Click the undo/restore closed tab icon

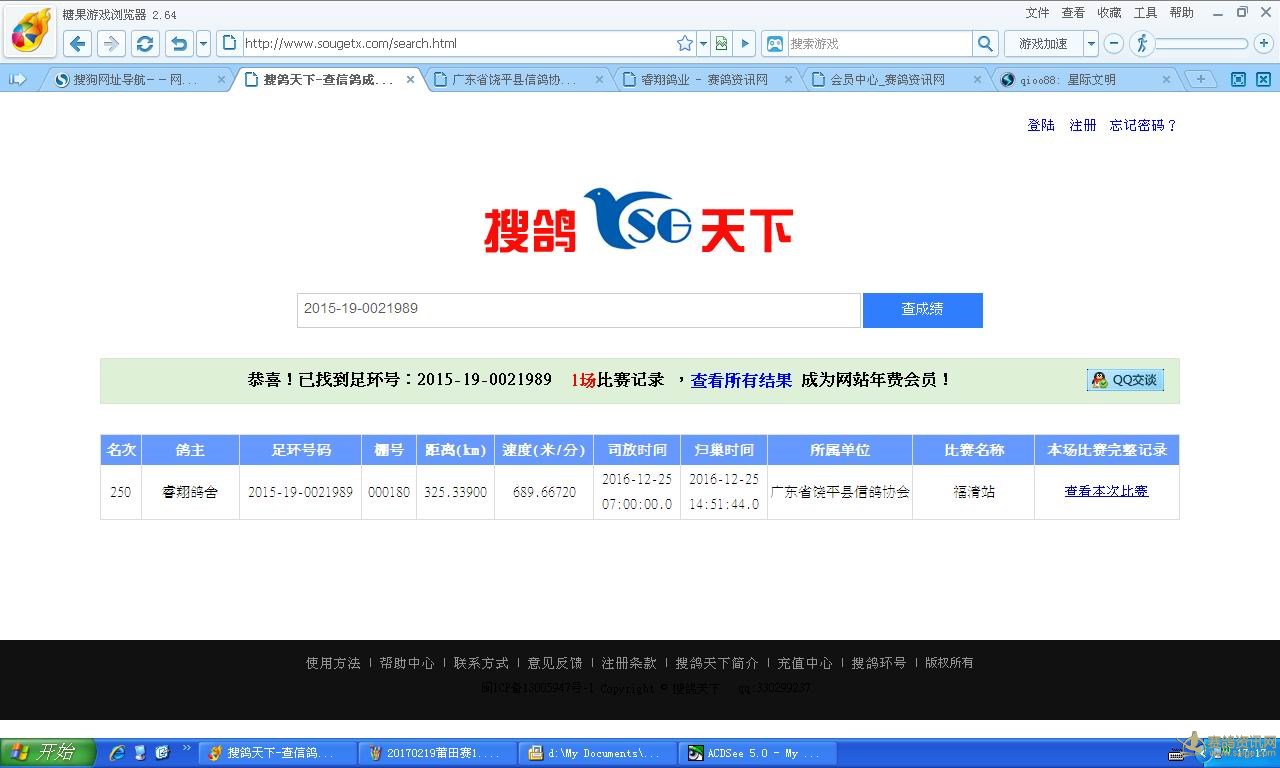(x=179, y=43)
